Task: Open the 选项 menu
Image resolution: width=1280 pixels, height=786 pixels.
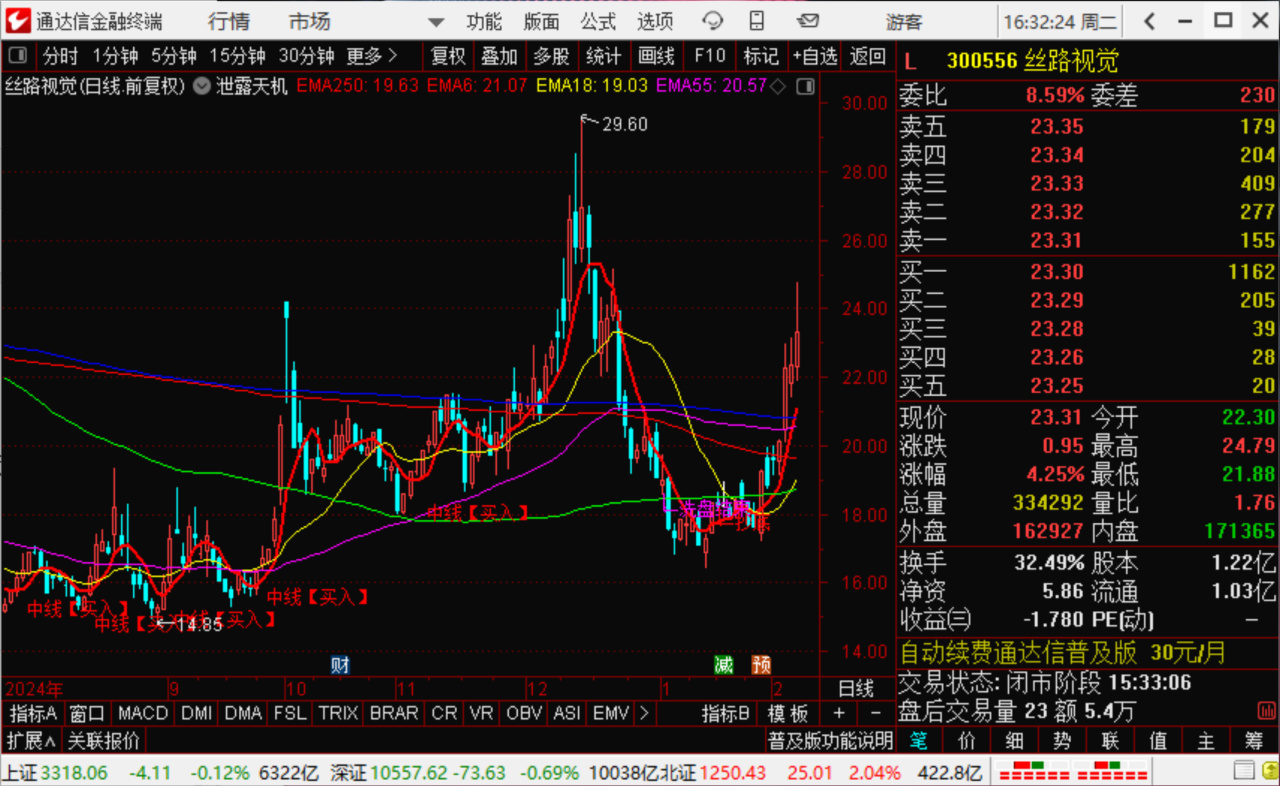Action: (x=656, y=21)
